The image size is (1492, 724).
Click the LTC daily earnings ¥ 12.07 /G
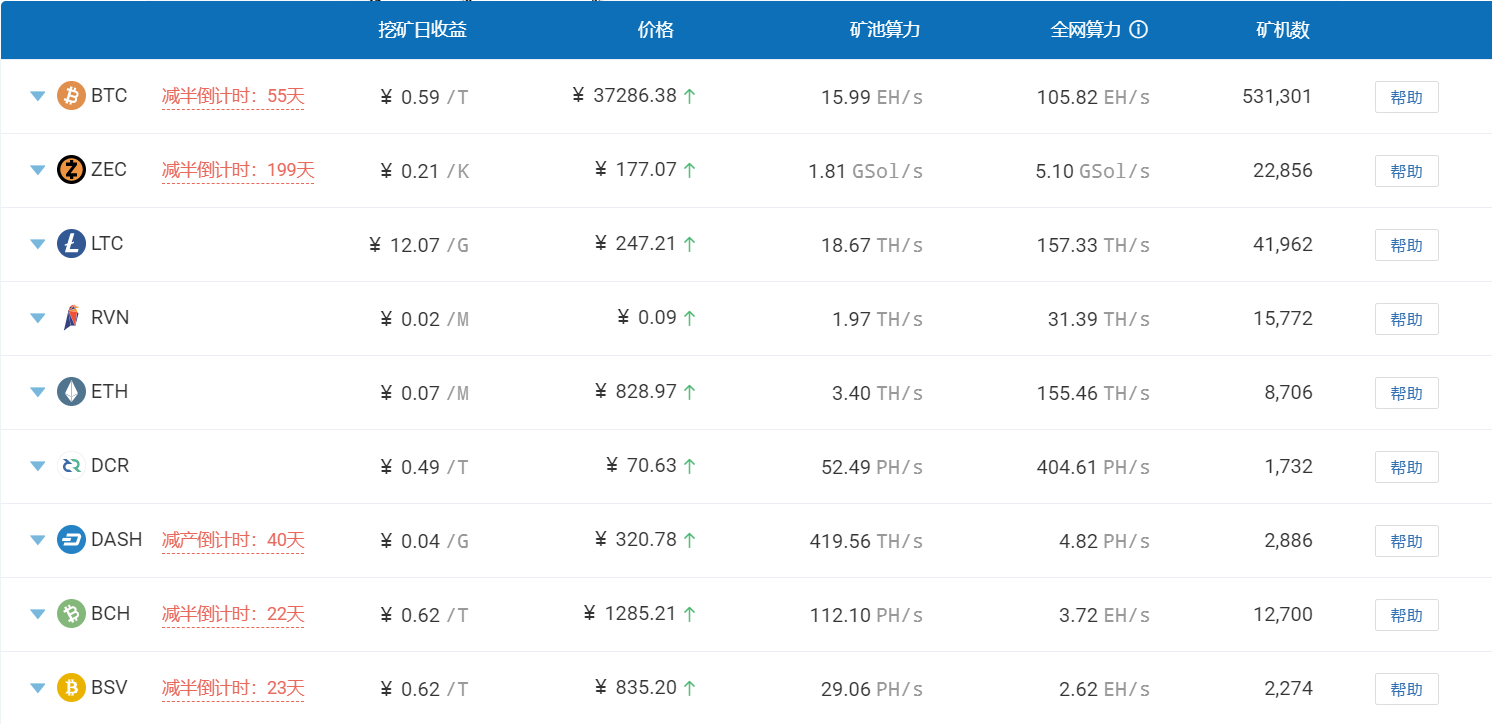pyautogui.click(x=419, y=246)
